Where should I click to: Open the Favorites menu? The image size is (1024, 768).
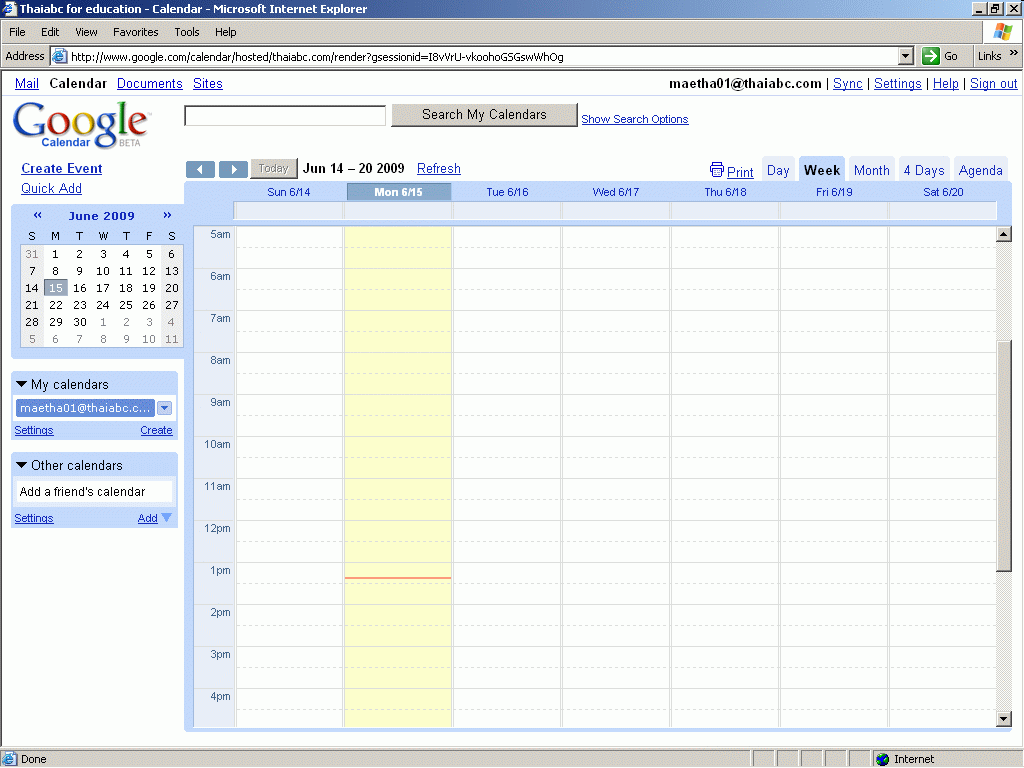135,32
